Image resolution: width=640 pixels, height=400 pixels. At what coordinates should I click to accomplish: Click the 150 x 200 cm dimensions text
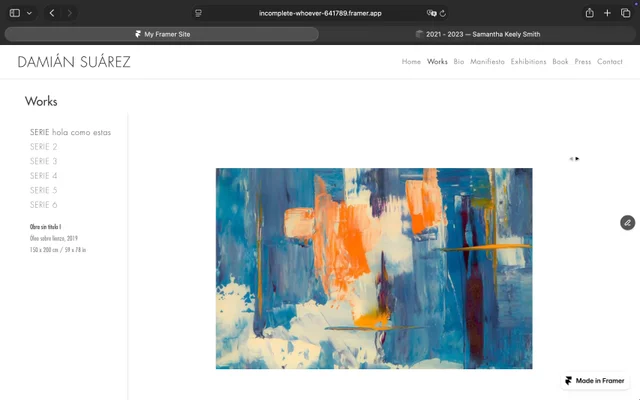(58, 250)
